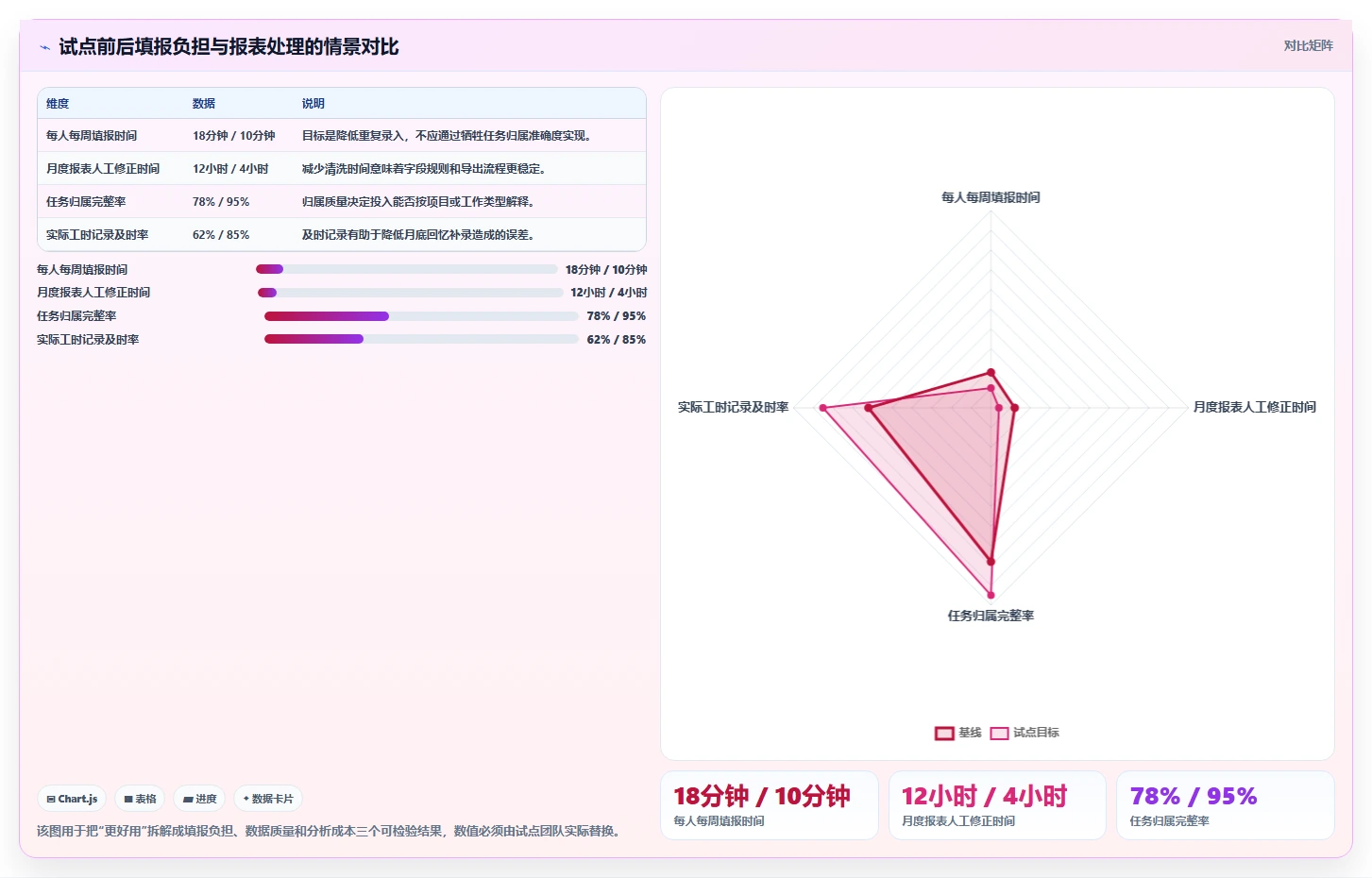Open the 18分钟 / 10分钟 data card

click(770, 805)
